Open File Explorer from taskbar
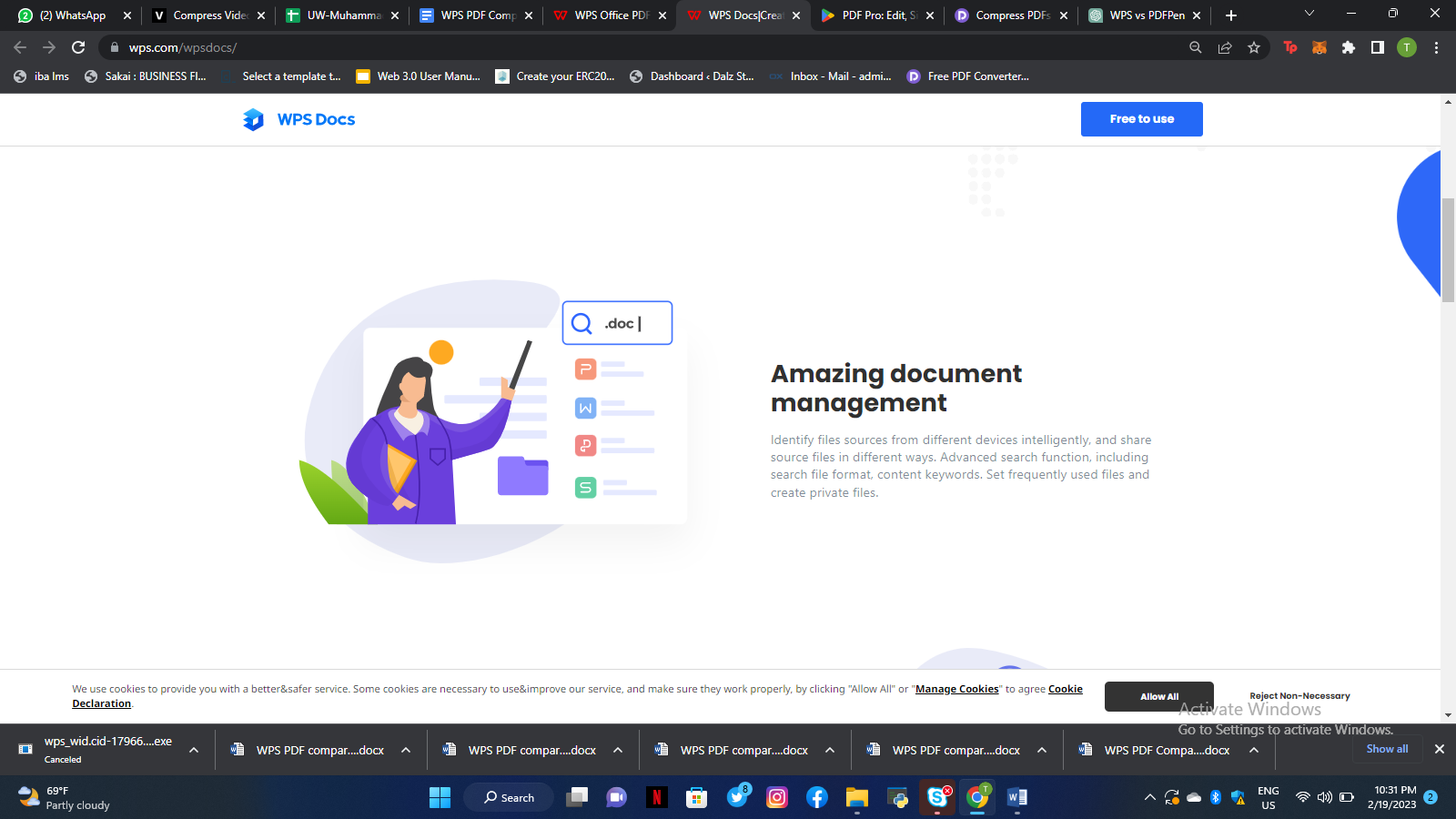This screenshot has height=819, width=1456. click(857, 797)
